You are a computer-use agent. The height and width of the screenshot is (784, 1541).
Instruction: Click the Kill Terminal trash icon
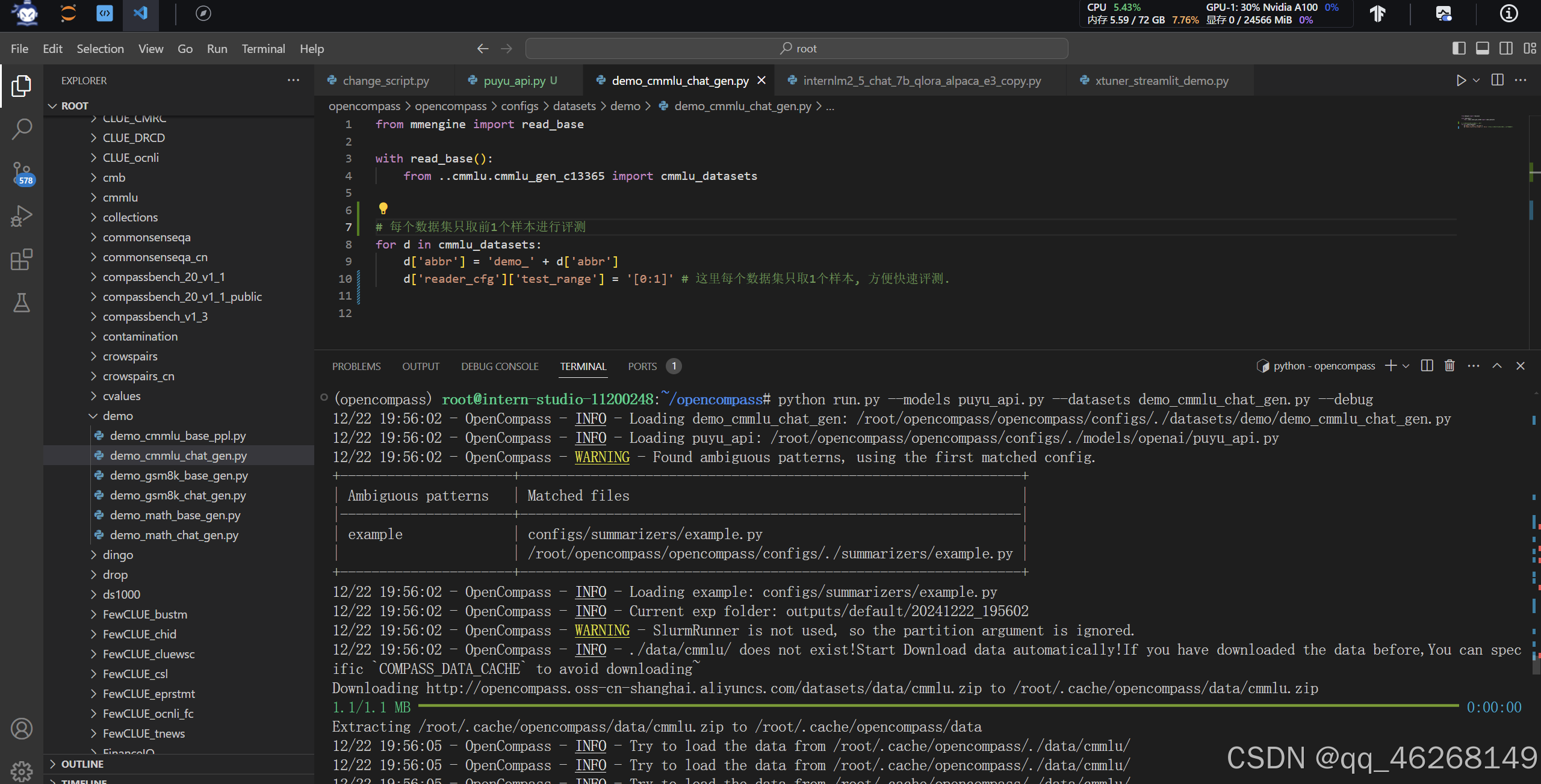click(x=1450, y=366)
